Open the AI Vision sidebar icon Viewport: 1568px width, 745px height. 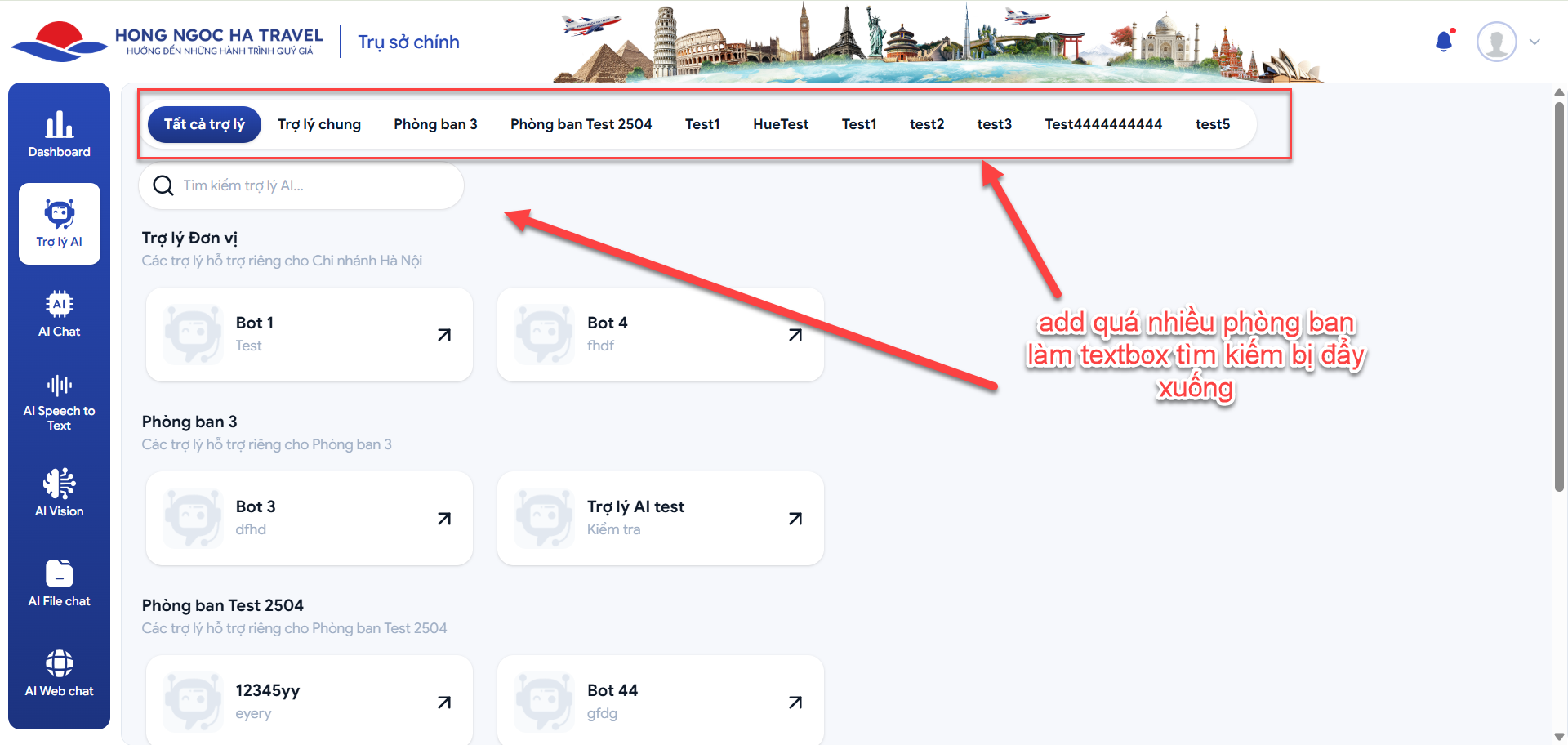(x=59, y=493)
